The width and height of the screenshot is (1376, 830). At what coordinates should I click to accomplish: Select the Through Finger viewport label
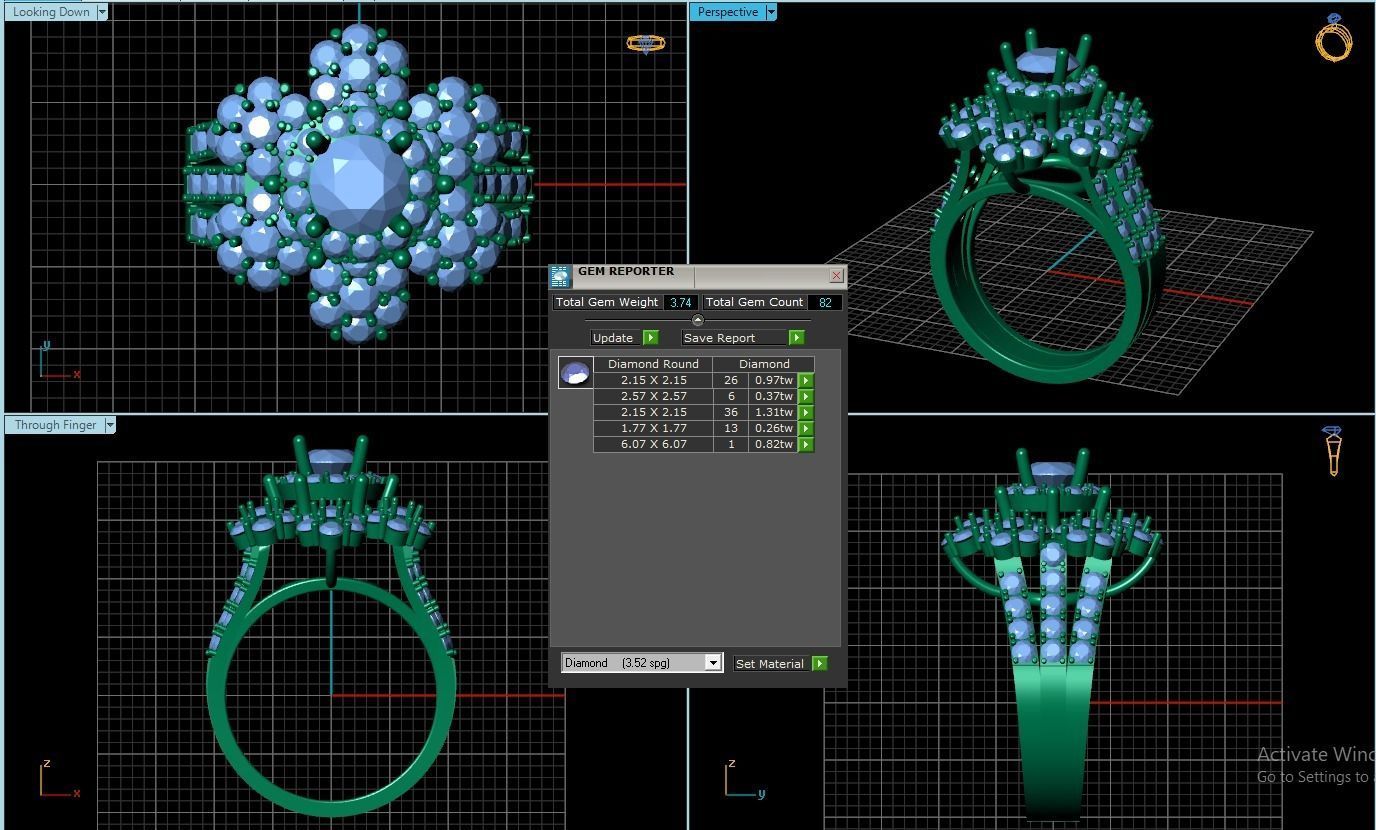pyautogui.click(x=55, y=425)
